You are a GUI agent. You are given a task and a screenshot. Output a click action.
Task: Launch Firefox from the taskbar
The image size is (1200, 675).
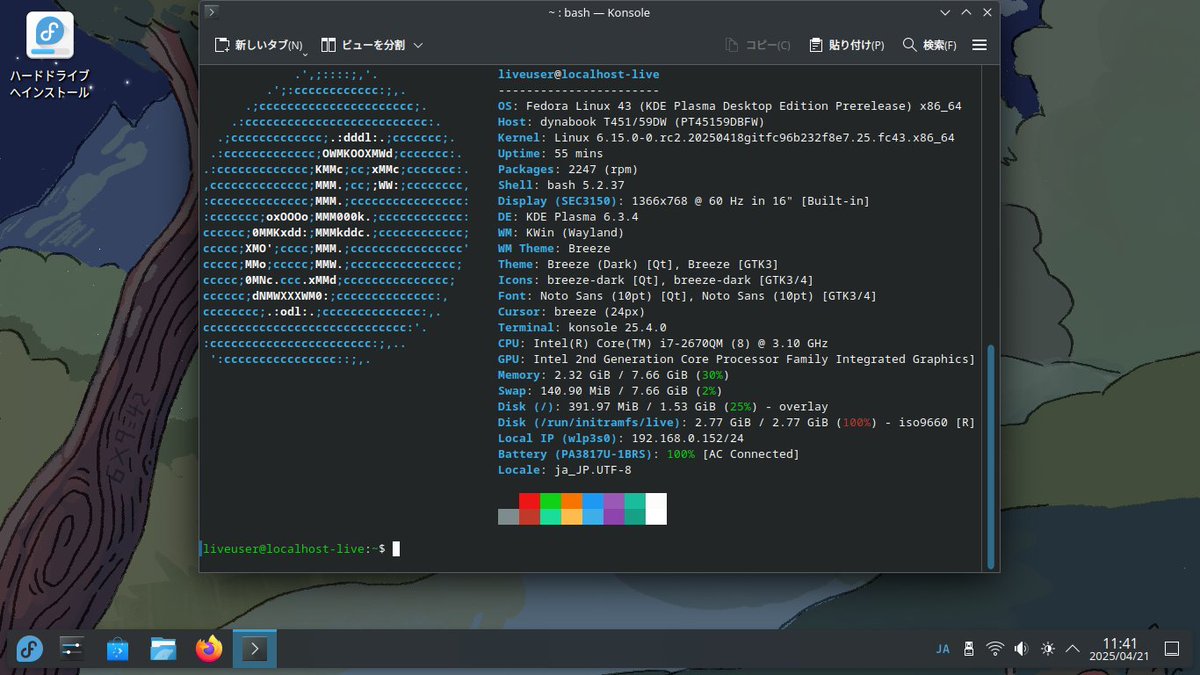[209, 649]
